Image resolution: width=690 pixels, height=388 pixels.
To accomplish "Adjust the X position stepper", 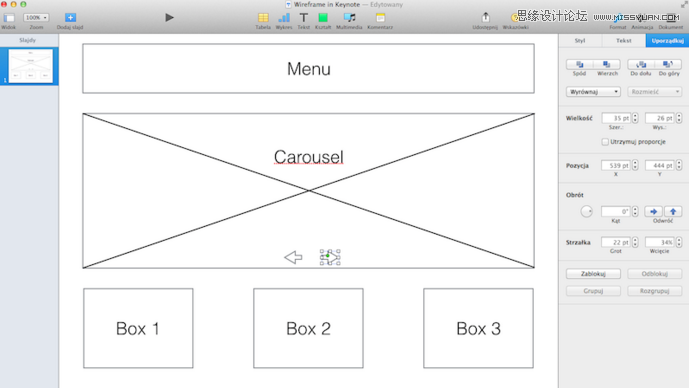I will [x=635, y=165].
